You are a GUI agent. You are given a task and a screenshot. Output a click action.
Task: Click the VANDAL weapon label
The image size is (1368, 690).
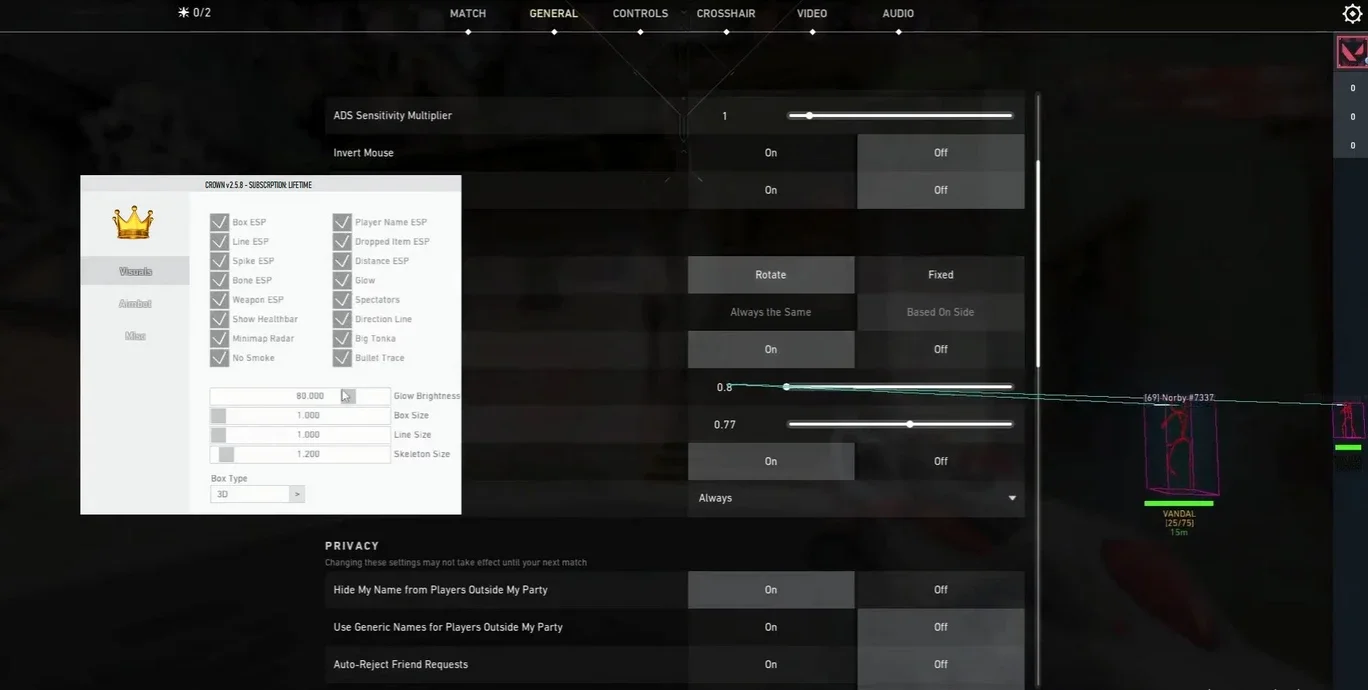1179,513
